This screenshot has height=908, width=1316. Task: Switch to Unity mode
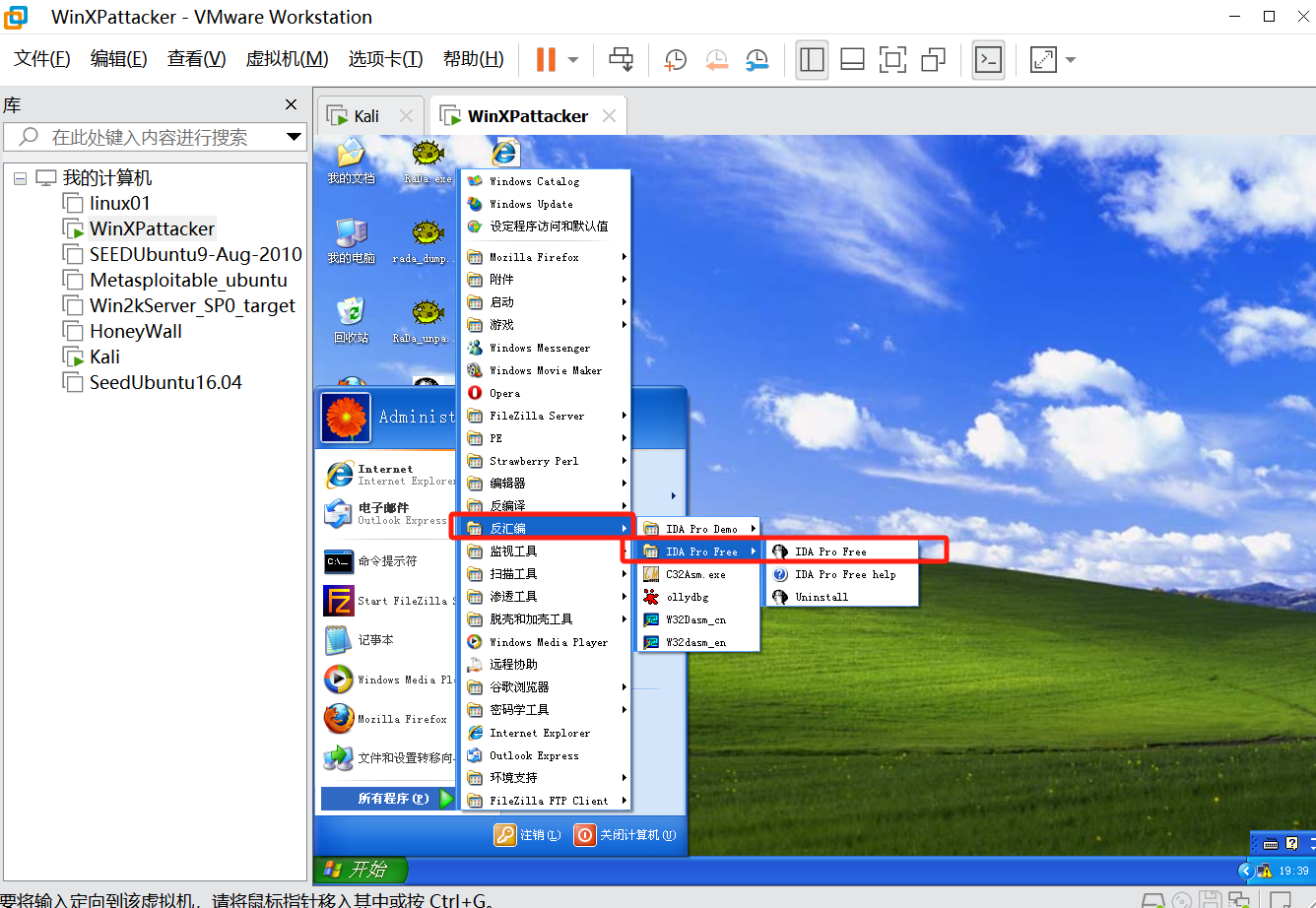[933, 60]
